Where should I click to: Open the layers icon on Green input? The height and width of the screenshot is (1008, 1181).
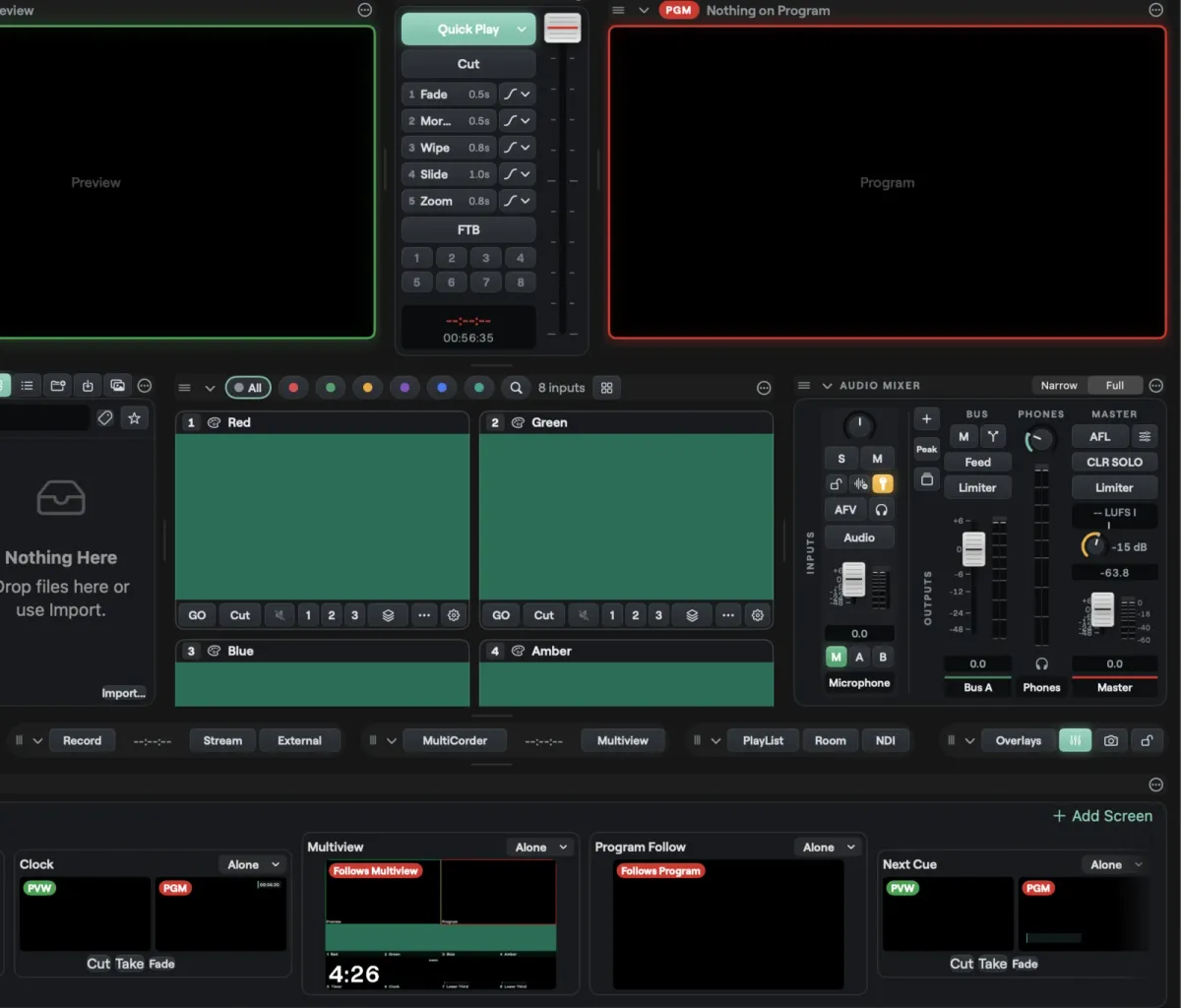click(x=692, y=615)
